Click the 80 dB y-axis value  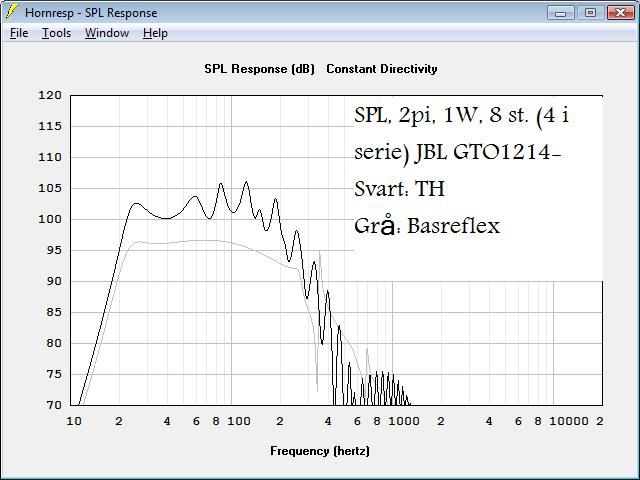pos(53,343)
